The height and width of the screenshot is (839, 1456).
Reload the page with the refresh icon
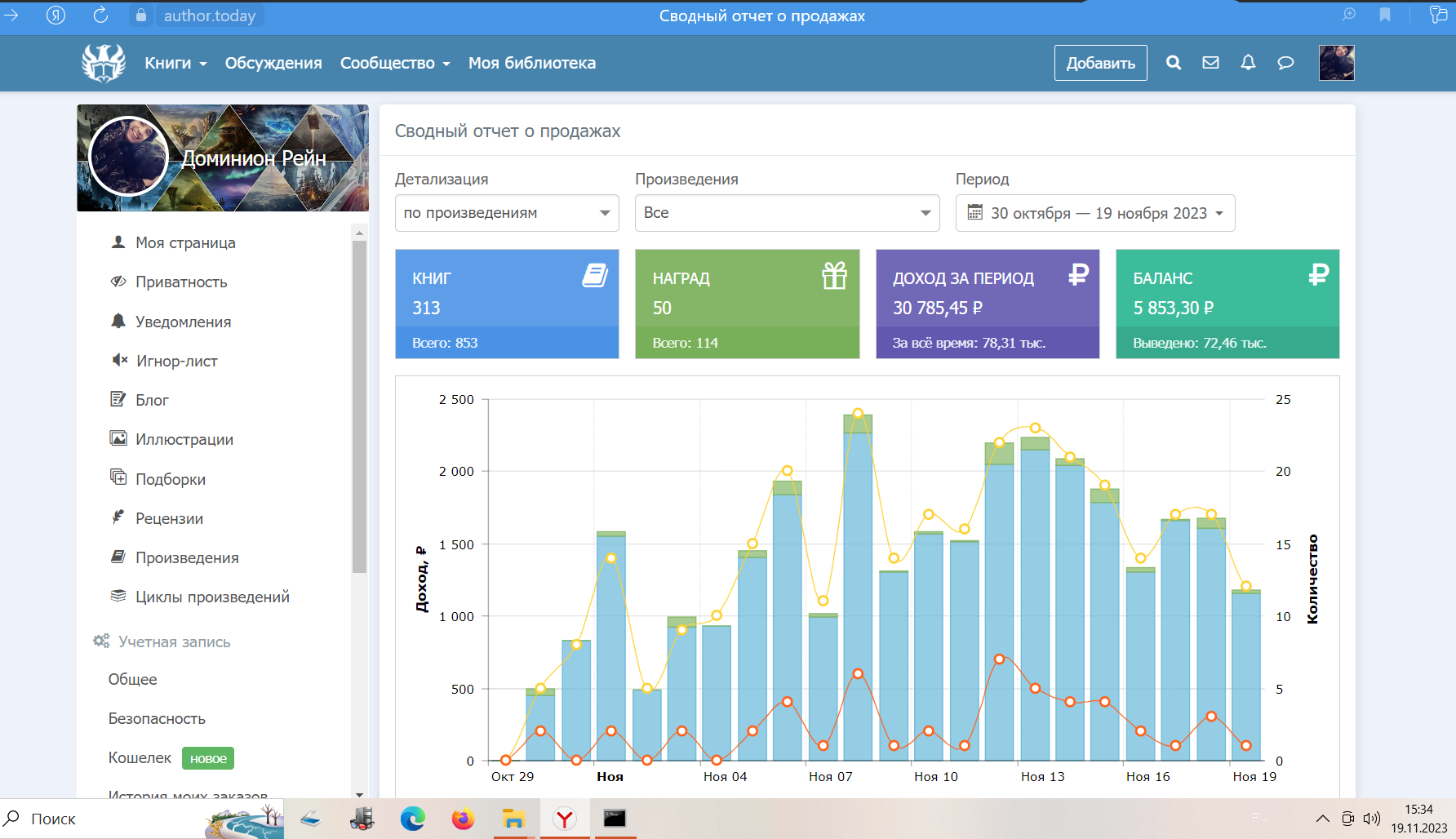coord(100,15)
